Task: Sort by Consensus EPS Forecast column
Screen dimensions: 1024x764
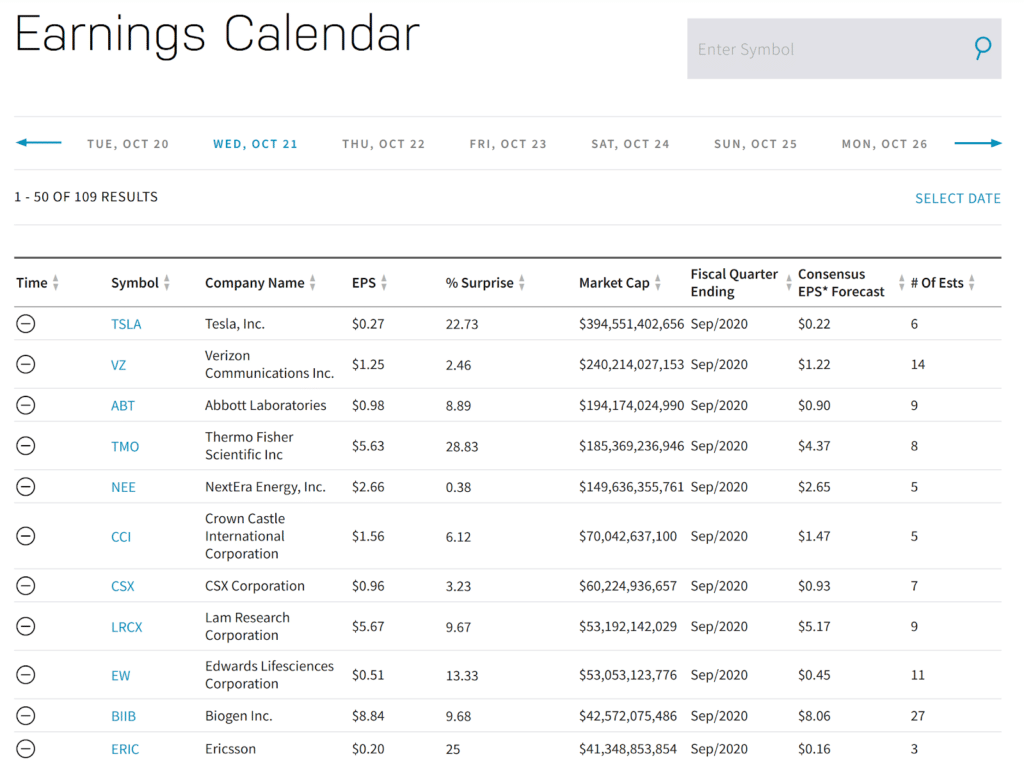Action: point(902,283)
